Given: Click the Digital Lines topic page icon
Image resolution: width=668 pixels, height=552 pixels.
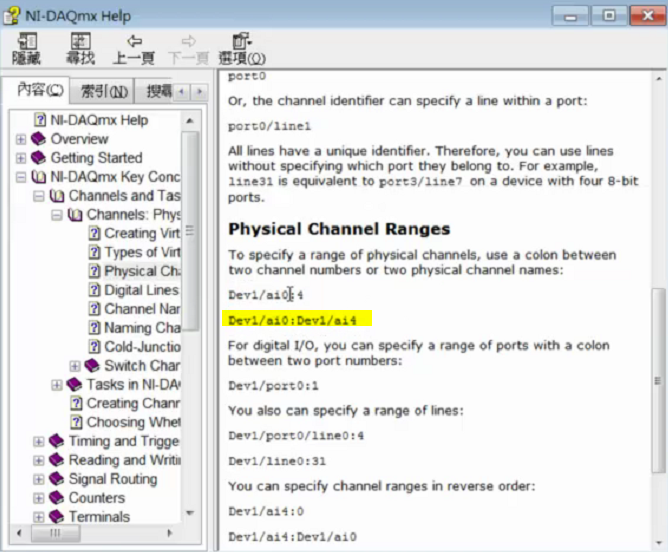Looking at the screenshot, I should point(94,290).
